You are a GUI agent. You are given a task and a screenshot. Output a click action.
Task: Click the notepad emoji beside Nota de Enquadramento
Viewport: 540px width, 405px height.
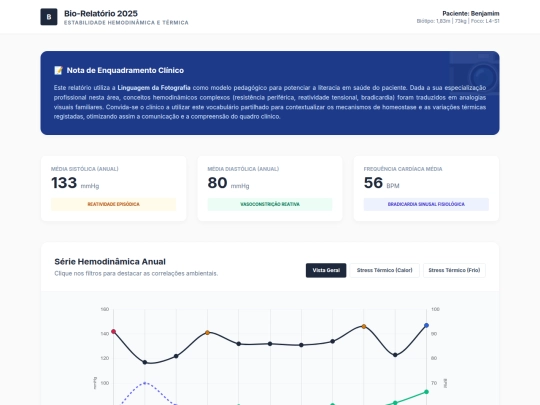click(58, 70)
